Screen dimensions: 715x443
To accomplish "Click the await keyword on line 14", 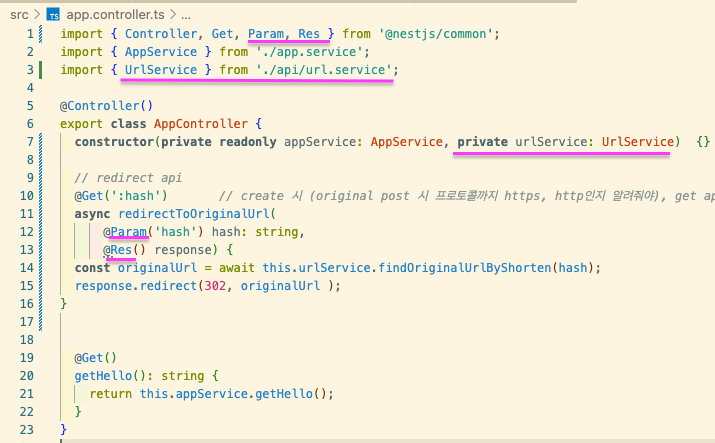I will (237, 268).
